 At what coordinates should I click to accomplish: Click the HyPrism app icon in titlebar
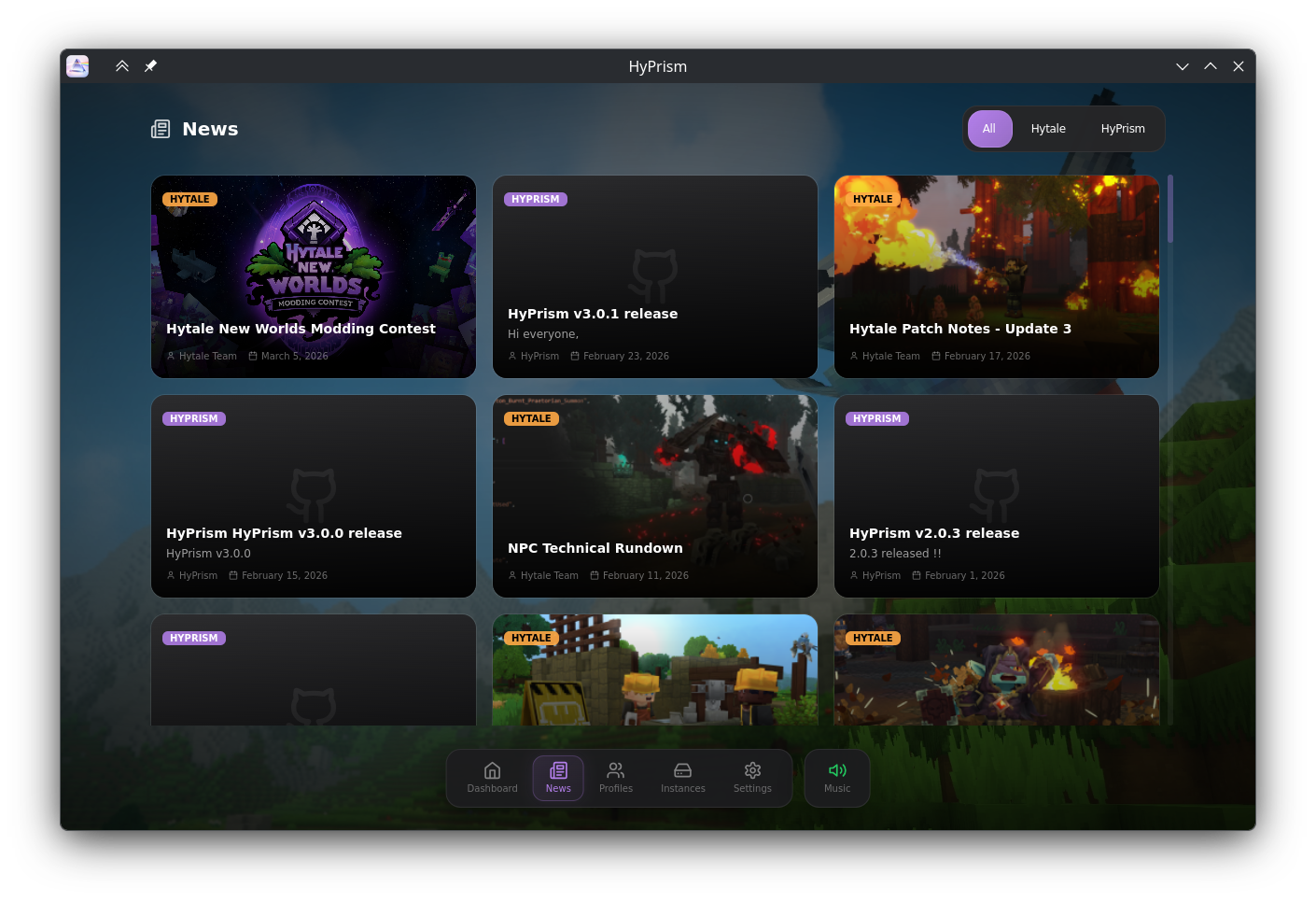[77, 66]
